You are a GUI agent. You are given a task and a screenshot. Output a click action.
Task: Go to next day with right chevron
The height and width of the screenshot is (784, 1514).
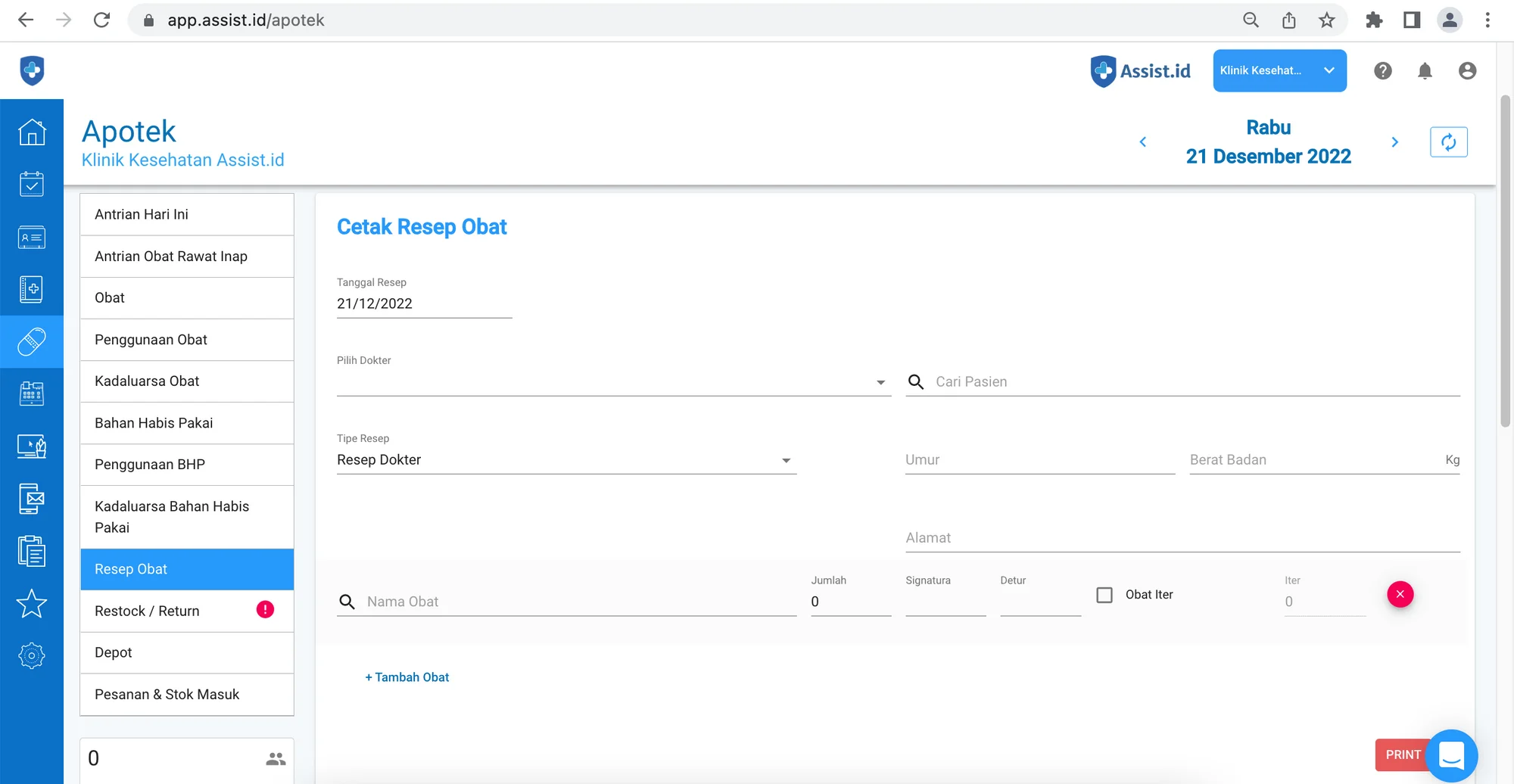1394,142
